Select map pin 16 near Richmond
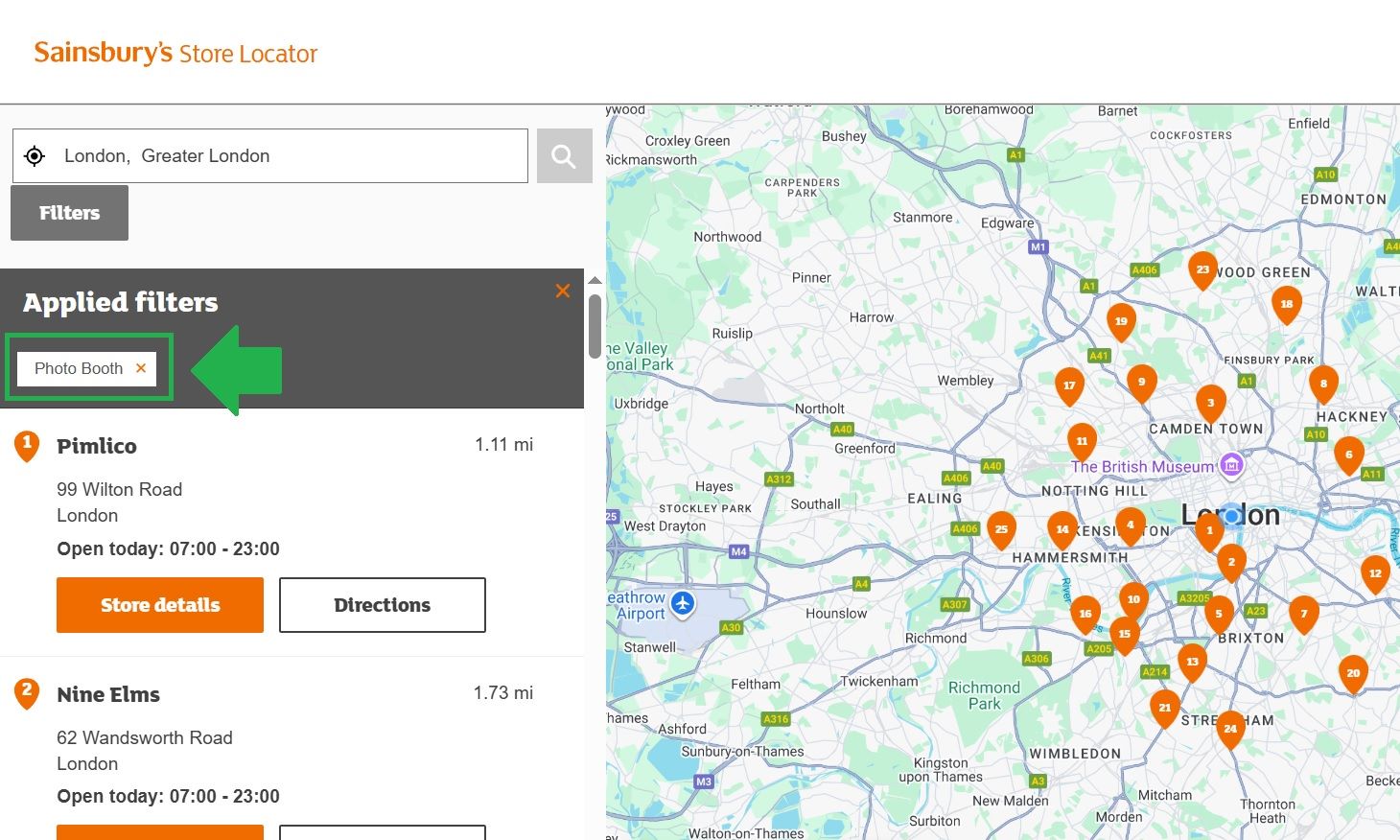Screen dimensions: 1400x840 [x=1085, y=613]
